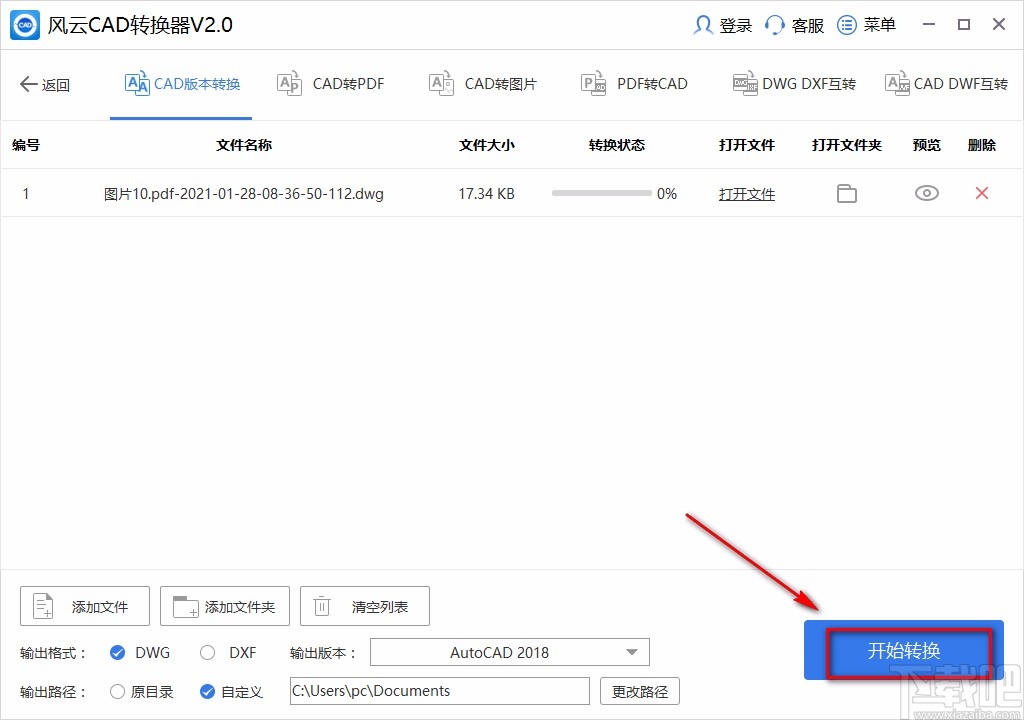Select the DXF output format option
The width and height of the screenshot is (1024, 720).
click(x=206, y=652)
